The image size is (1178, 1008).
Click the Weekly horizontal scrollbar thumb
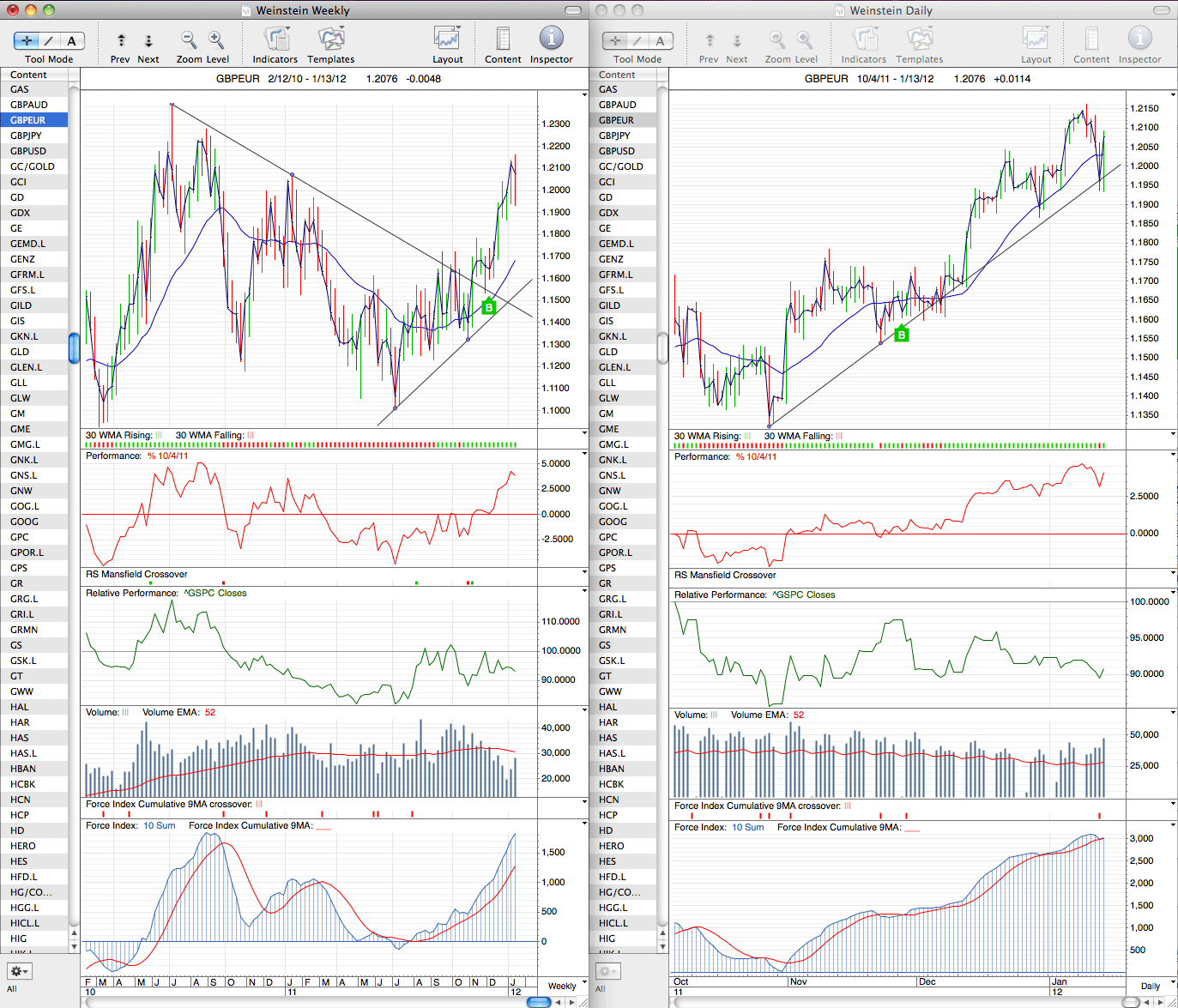click(x=539, y=1001)
